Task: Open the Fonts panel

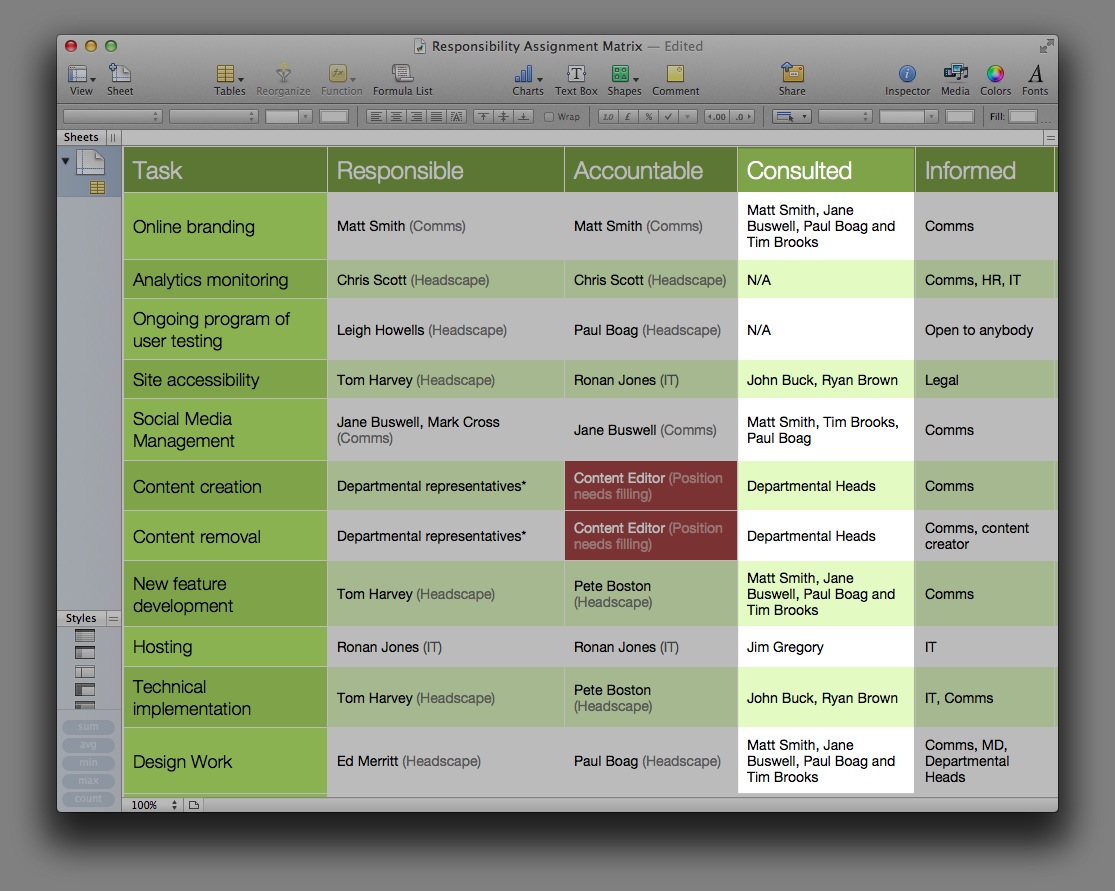Action: [x=1035, y=80]
